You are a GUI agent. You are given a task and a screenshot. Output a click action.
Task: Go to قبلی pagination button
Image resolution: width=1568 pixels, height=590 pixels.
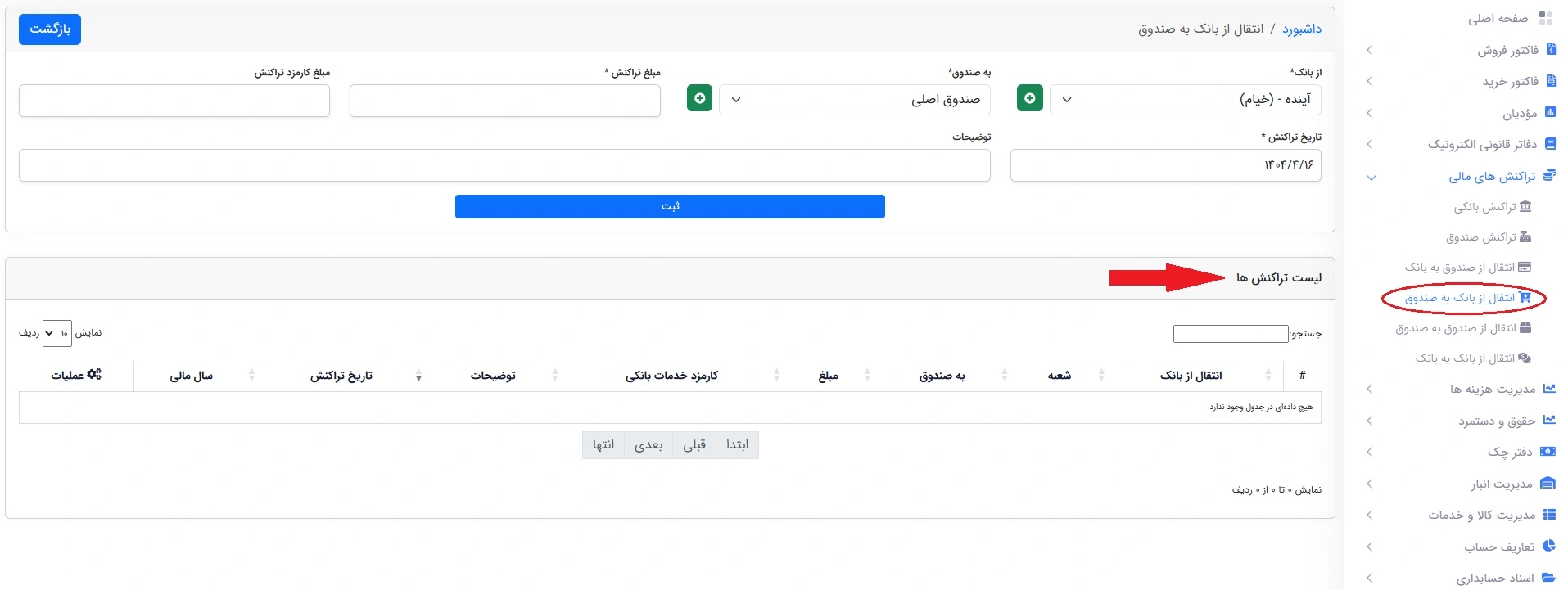coord(694,445)
